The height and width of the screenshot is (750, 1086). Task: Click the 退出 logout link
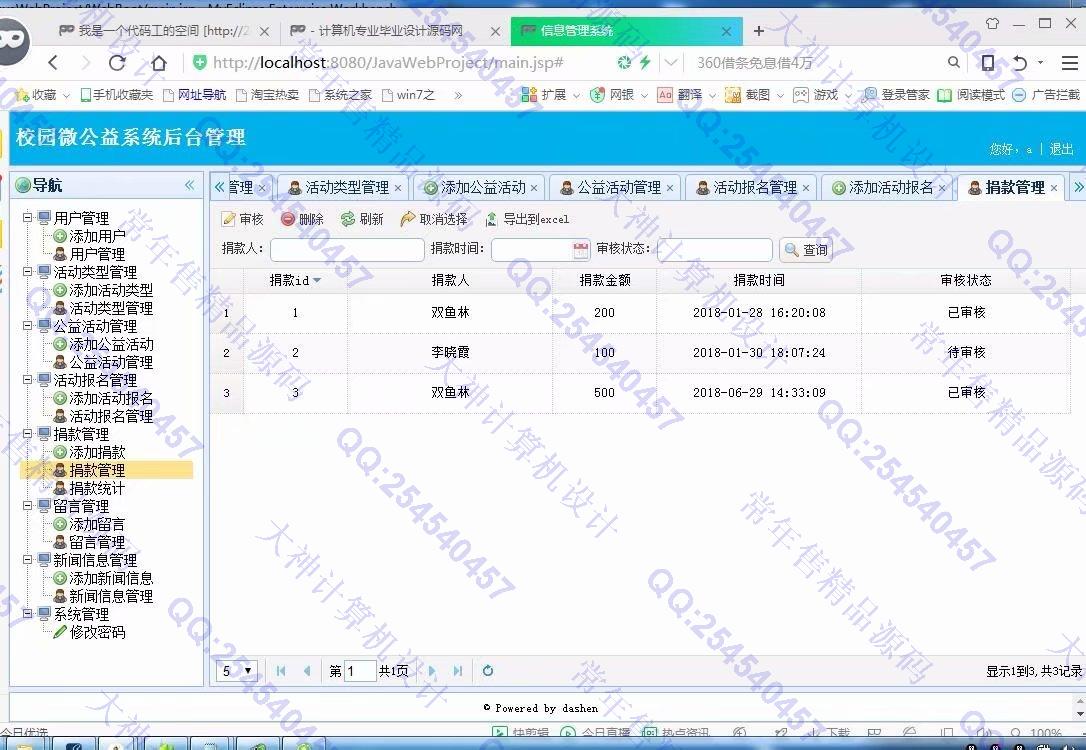(x=1061, y=148)
